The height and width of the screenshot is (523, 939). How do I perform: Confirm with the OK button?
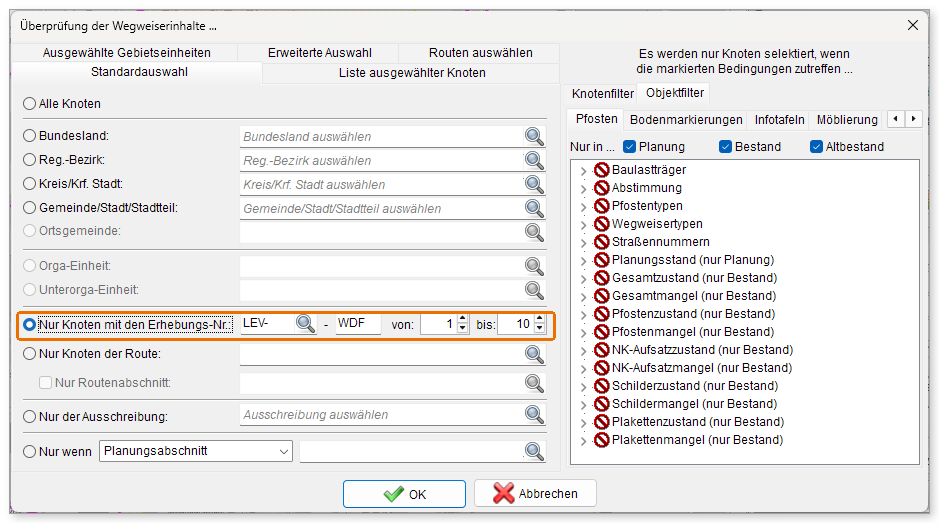pyautogui.click(x=404, y=494)
